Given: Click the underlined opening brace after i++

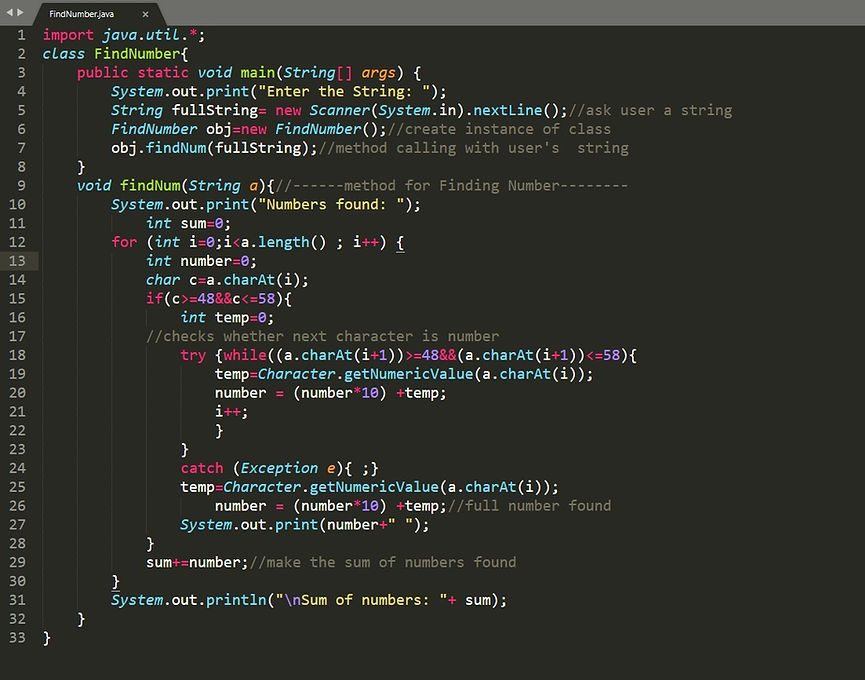Looking at the screenshot, I should point(400,243).
